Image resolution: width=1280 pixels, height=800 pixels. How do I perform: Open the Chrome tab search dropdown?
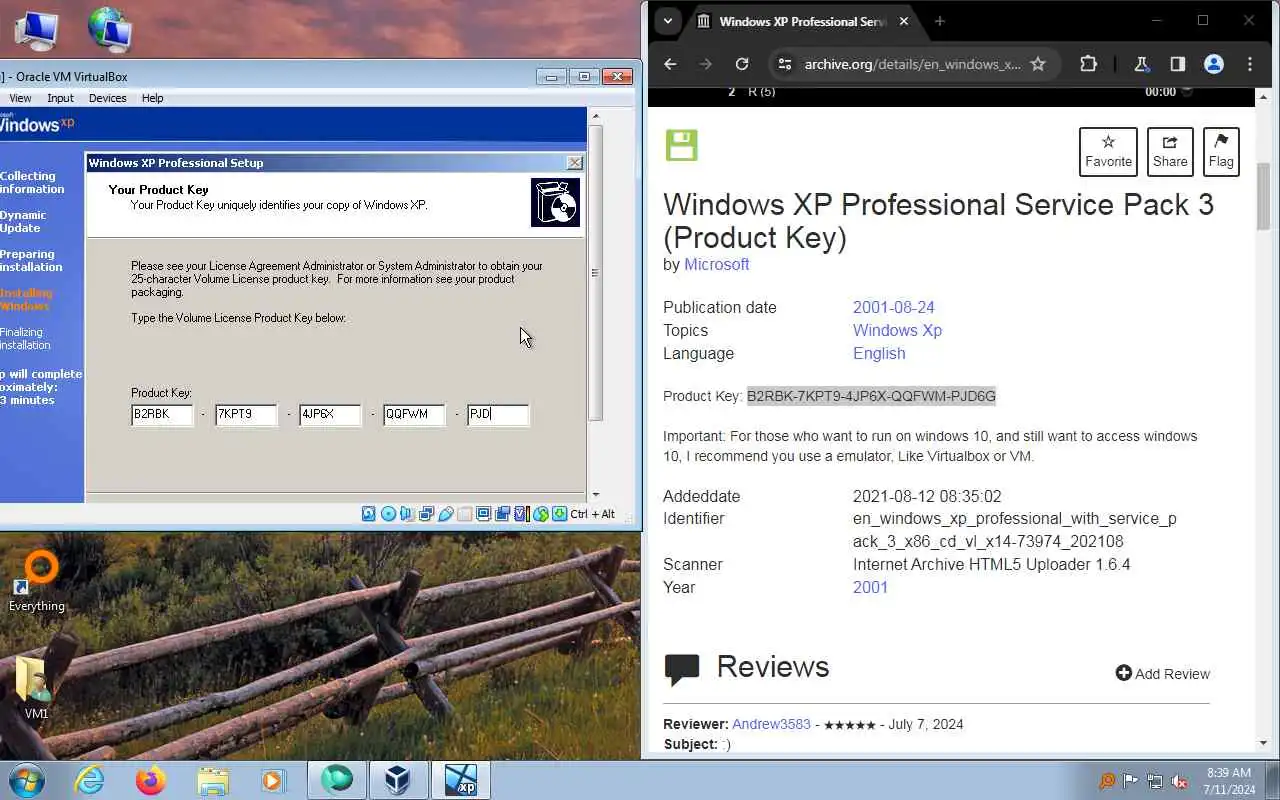pos(667,21)
